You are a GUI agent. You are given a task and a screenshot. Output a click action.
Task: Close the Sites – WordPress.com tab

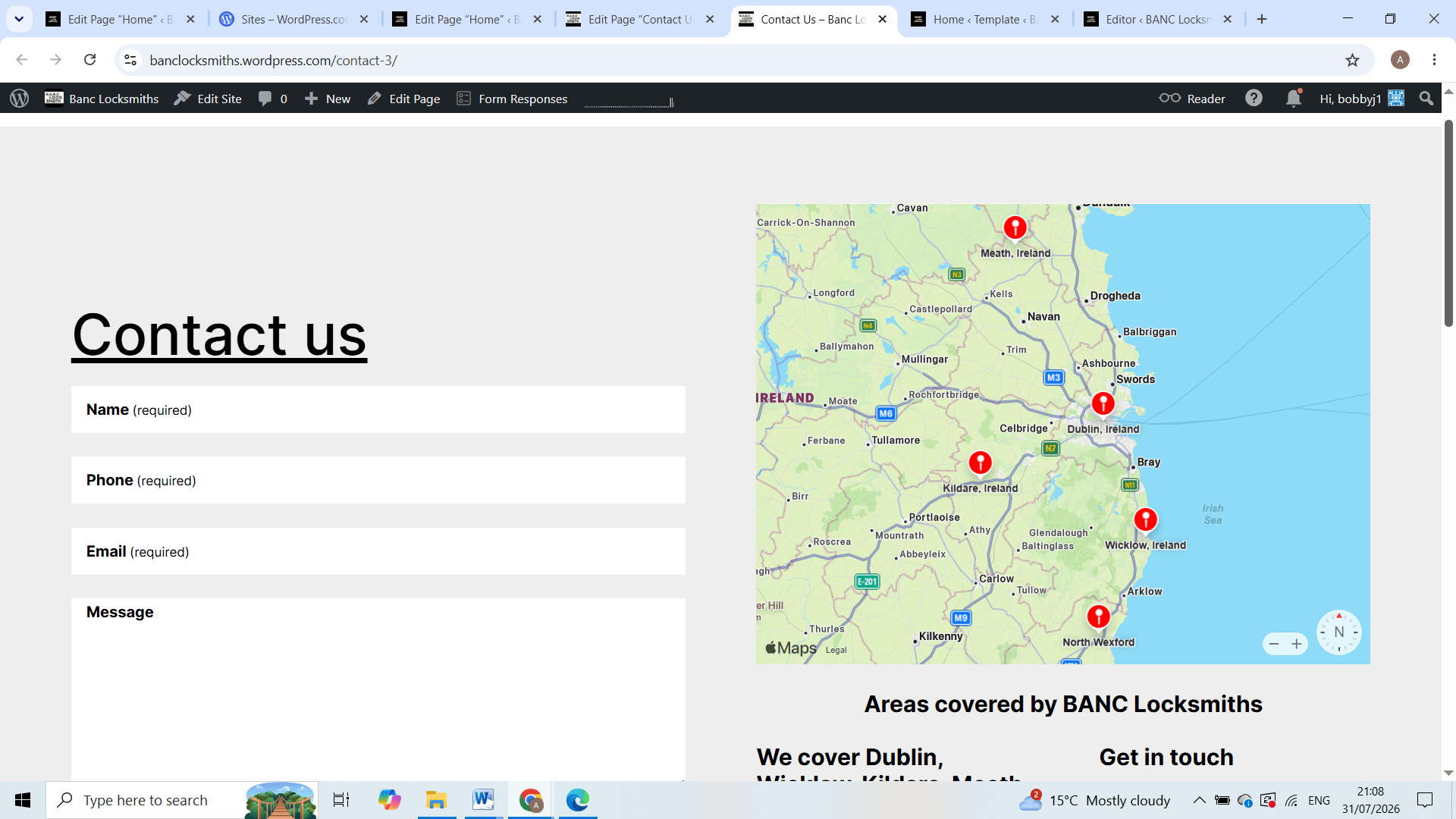(364, 19)
